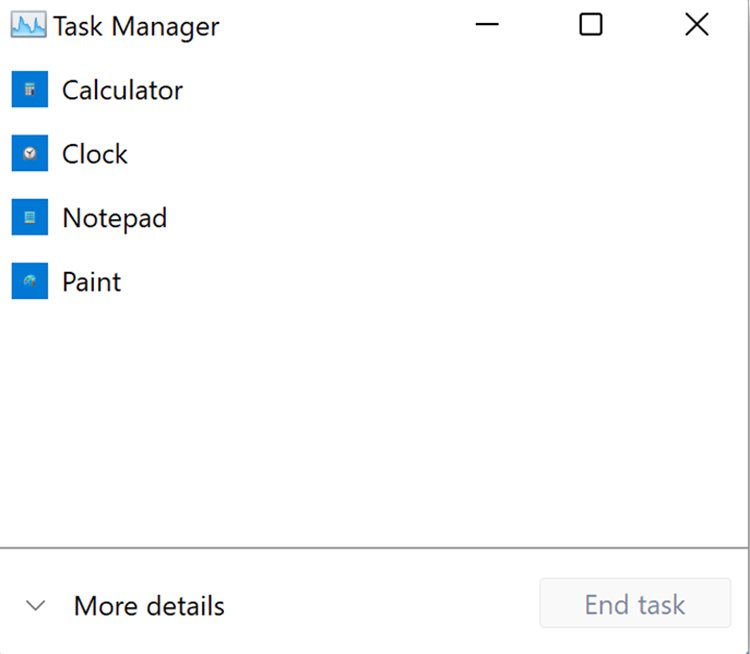Close the Task Manager window

696,25
